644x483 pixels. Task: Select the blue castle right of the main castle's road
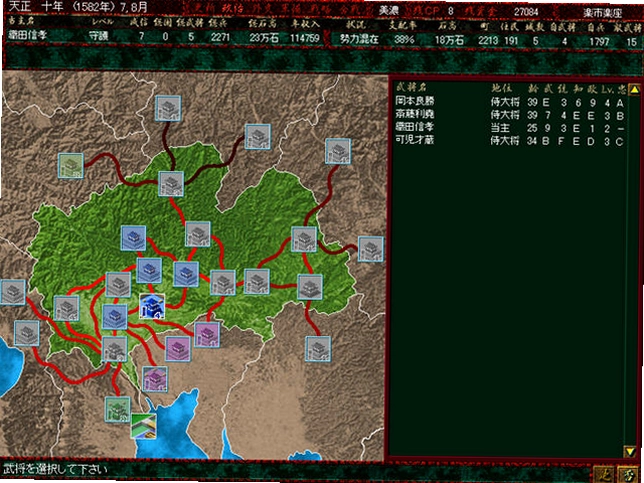(186, 274)
